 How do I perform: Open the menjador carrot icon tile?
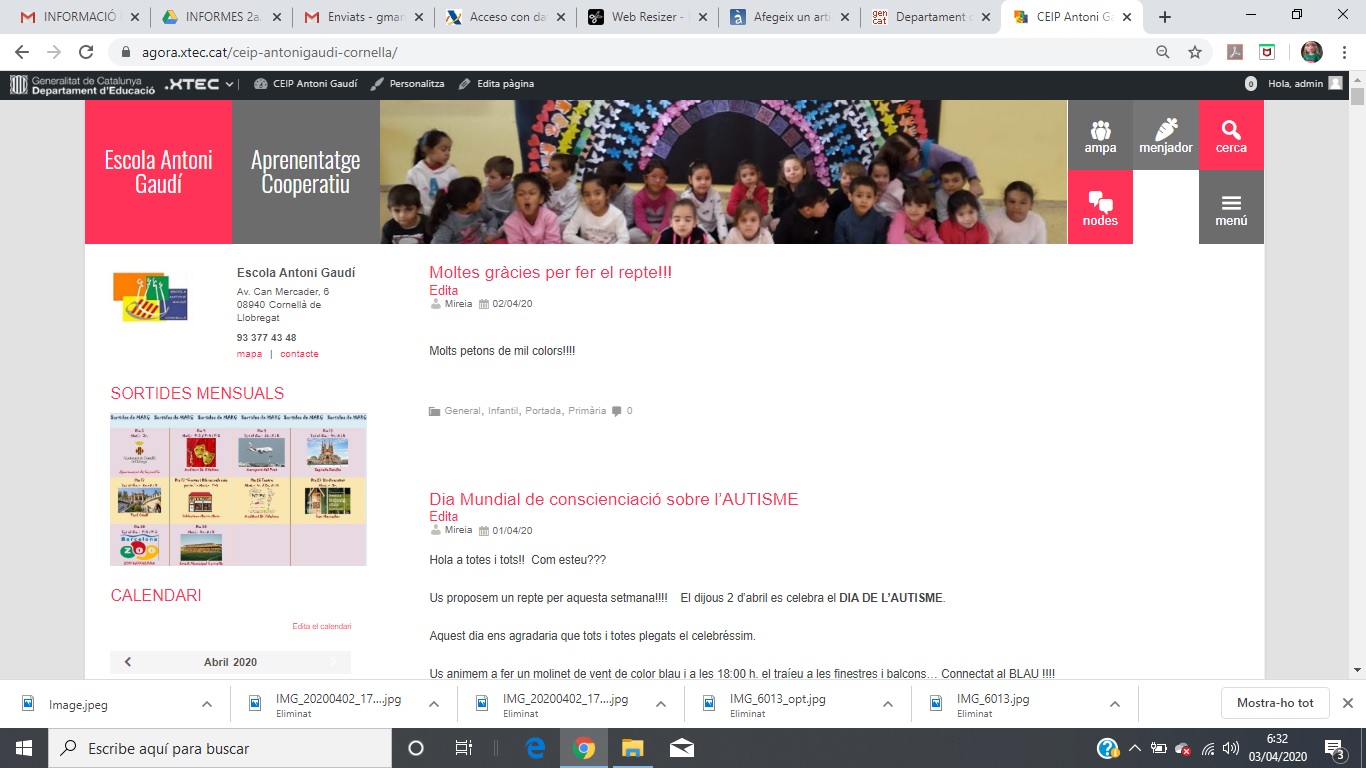(1166, 135)
